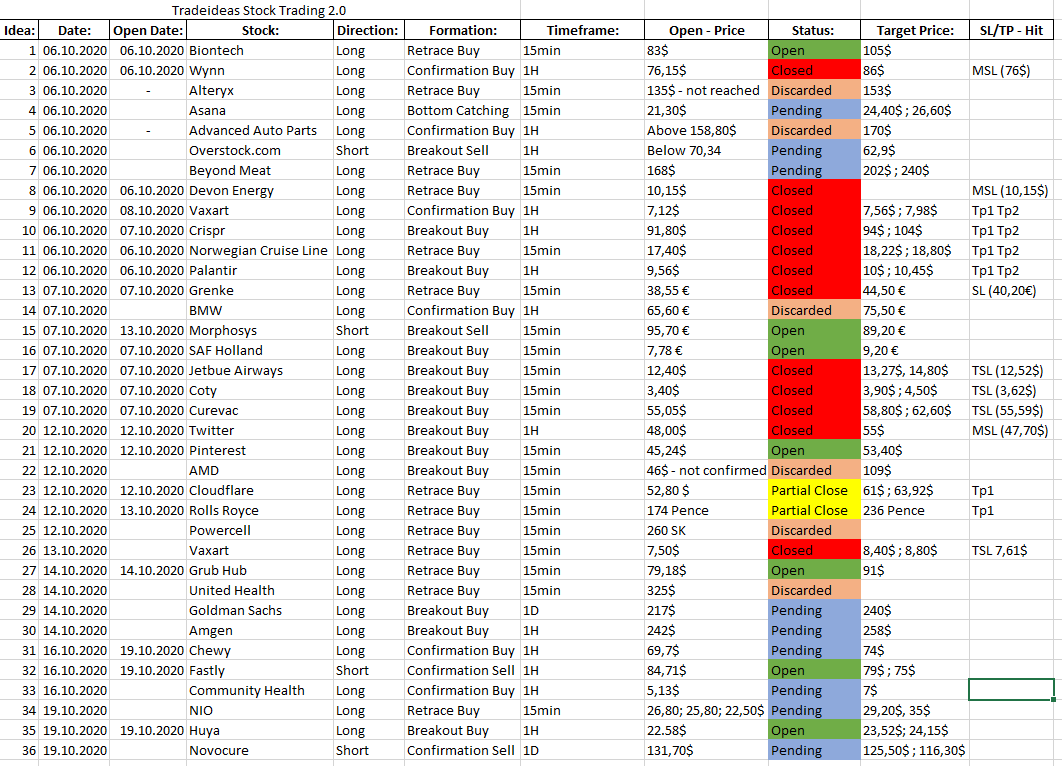1062x766 pixels.
Task: Click the 'Above 158,80$' cell
Action: point(706,131)
